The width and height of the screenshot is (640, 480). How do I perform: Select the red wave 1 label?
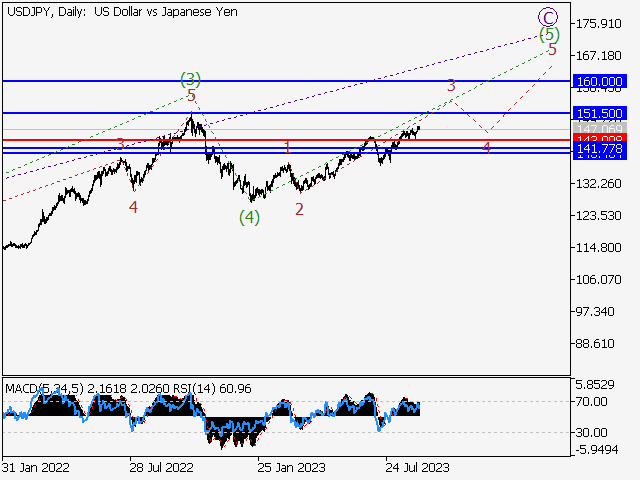click(x=287, y=146)
